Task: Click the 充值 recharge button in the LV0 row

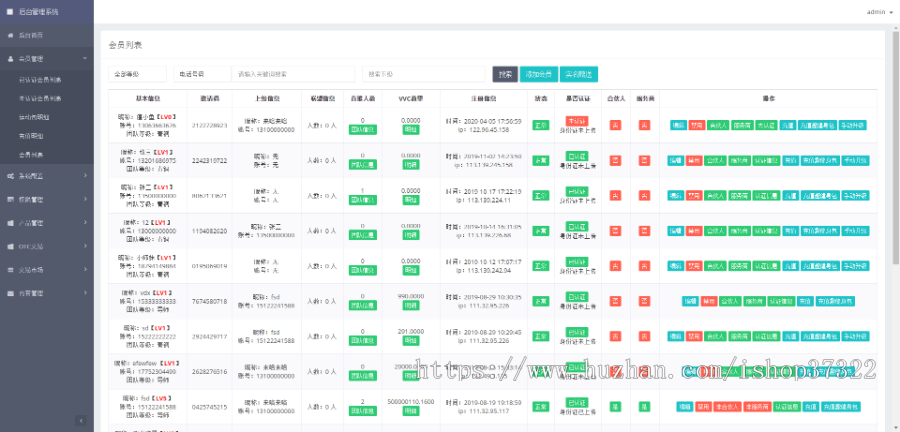Action: tap(788, 125)
